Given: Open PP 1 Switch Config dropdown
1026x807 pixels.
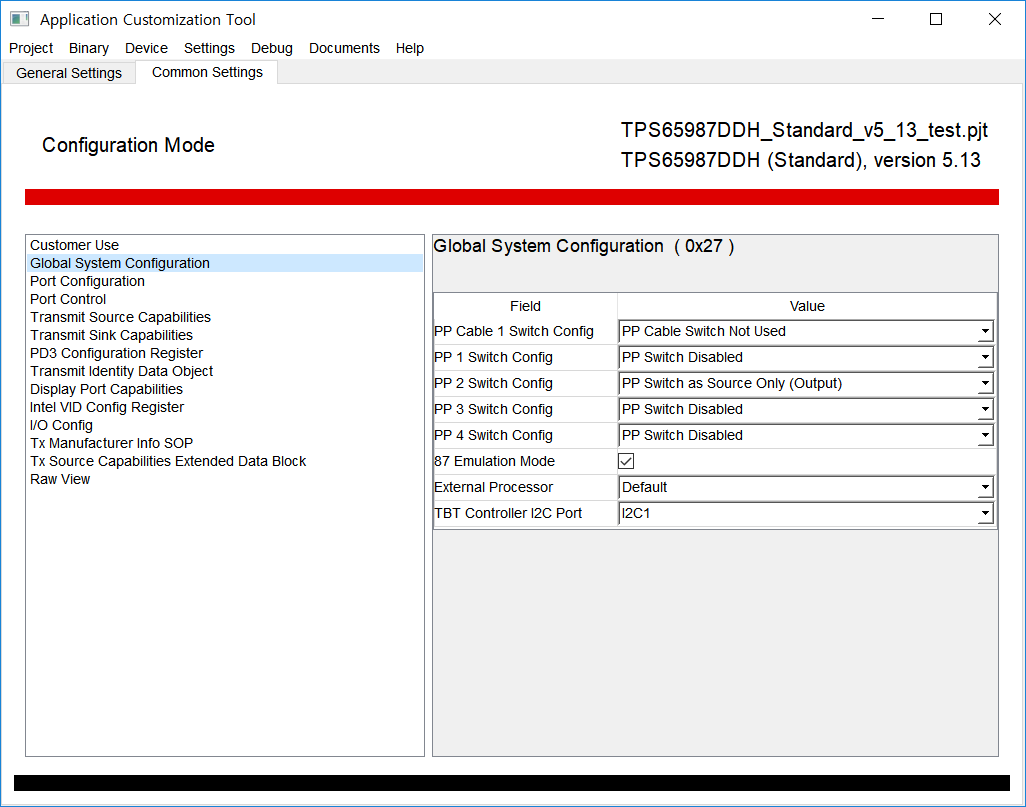Looking at the screenshot, I should [x=806, y=357].
